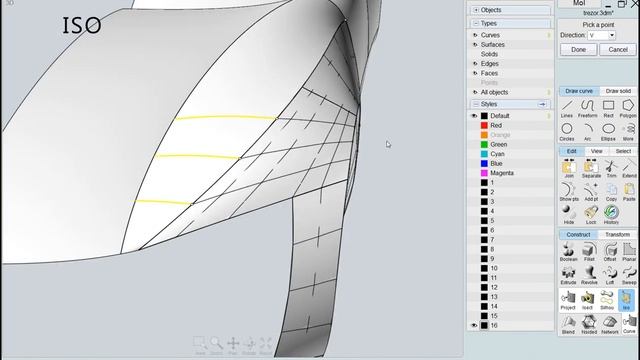The image size is (640, 360).
Task: Open the History tool
Action: click(611, 216)
